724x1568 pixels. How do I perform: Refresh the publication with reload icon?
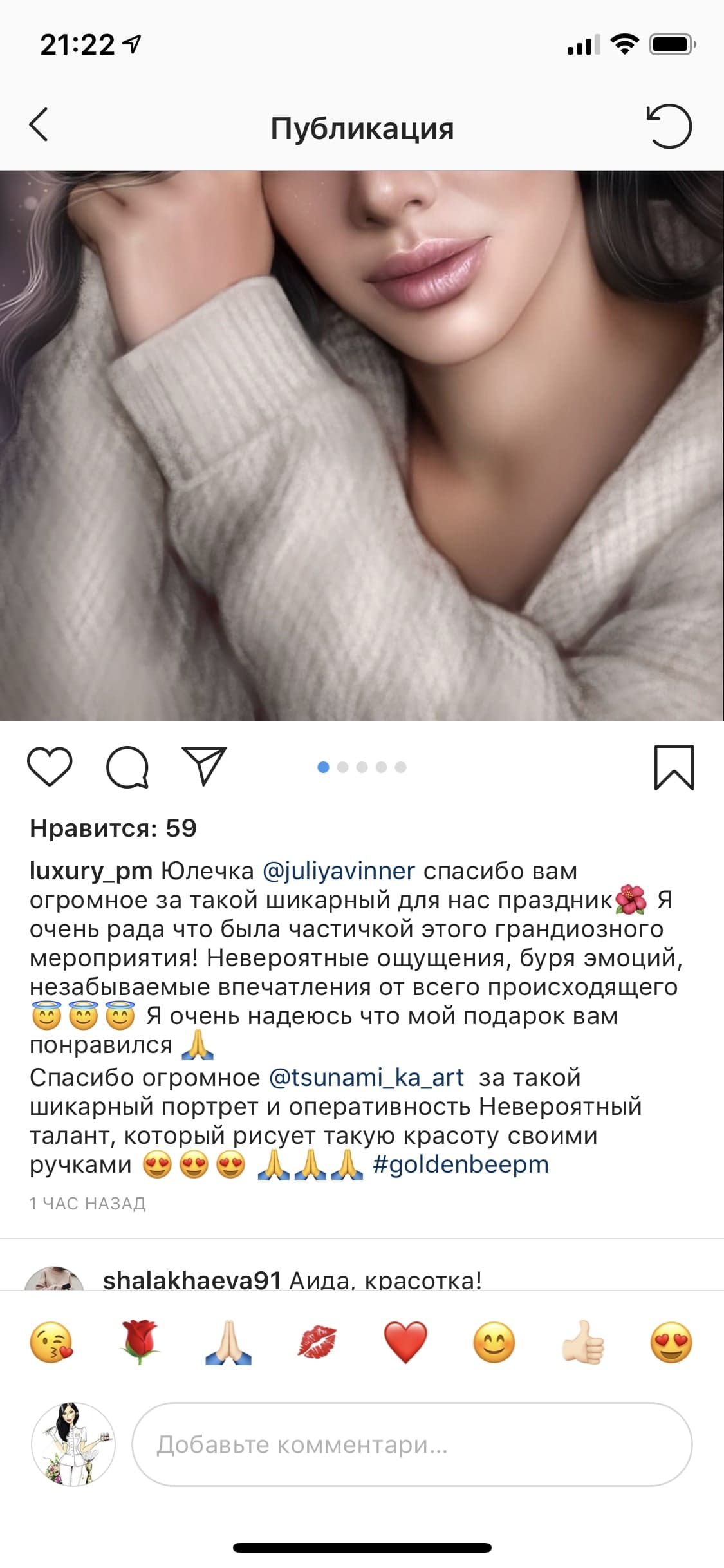click(669, 126)
